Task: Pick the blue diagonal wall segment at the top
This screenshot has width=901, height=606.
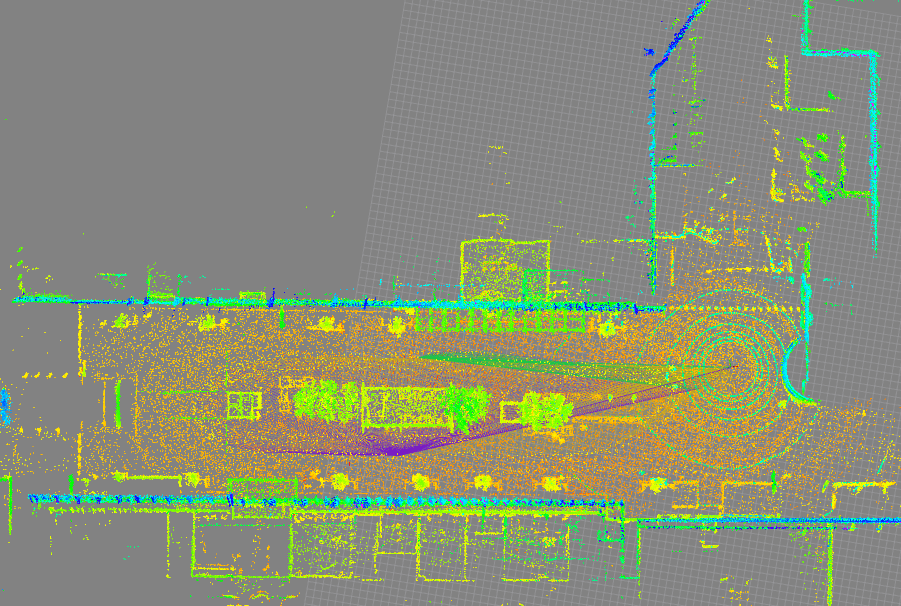Action: pos(678,38)
